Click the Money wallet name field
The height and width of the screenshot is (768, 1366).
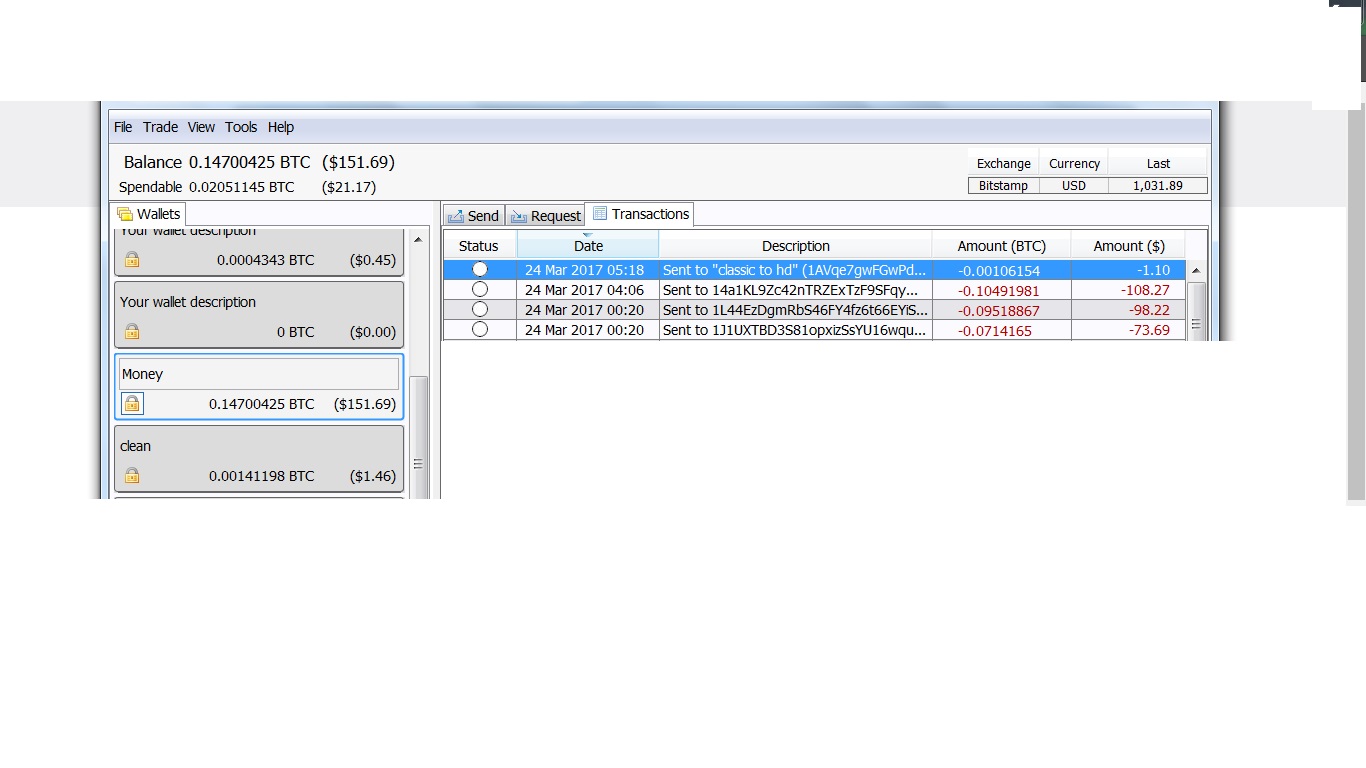259,374
